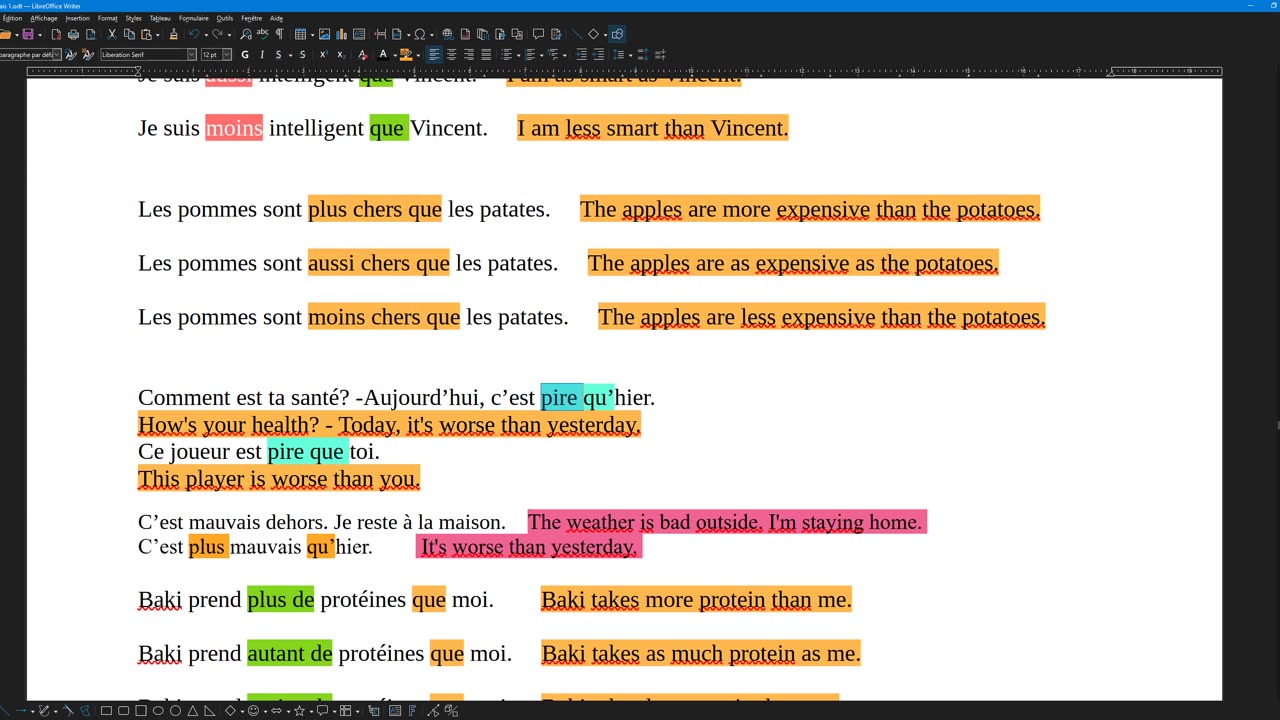Open Find and Replace
Viewport: 1280px width, 720px height.
coord(246,34)
